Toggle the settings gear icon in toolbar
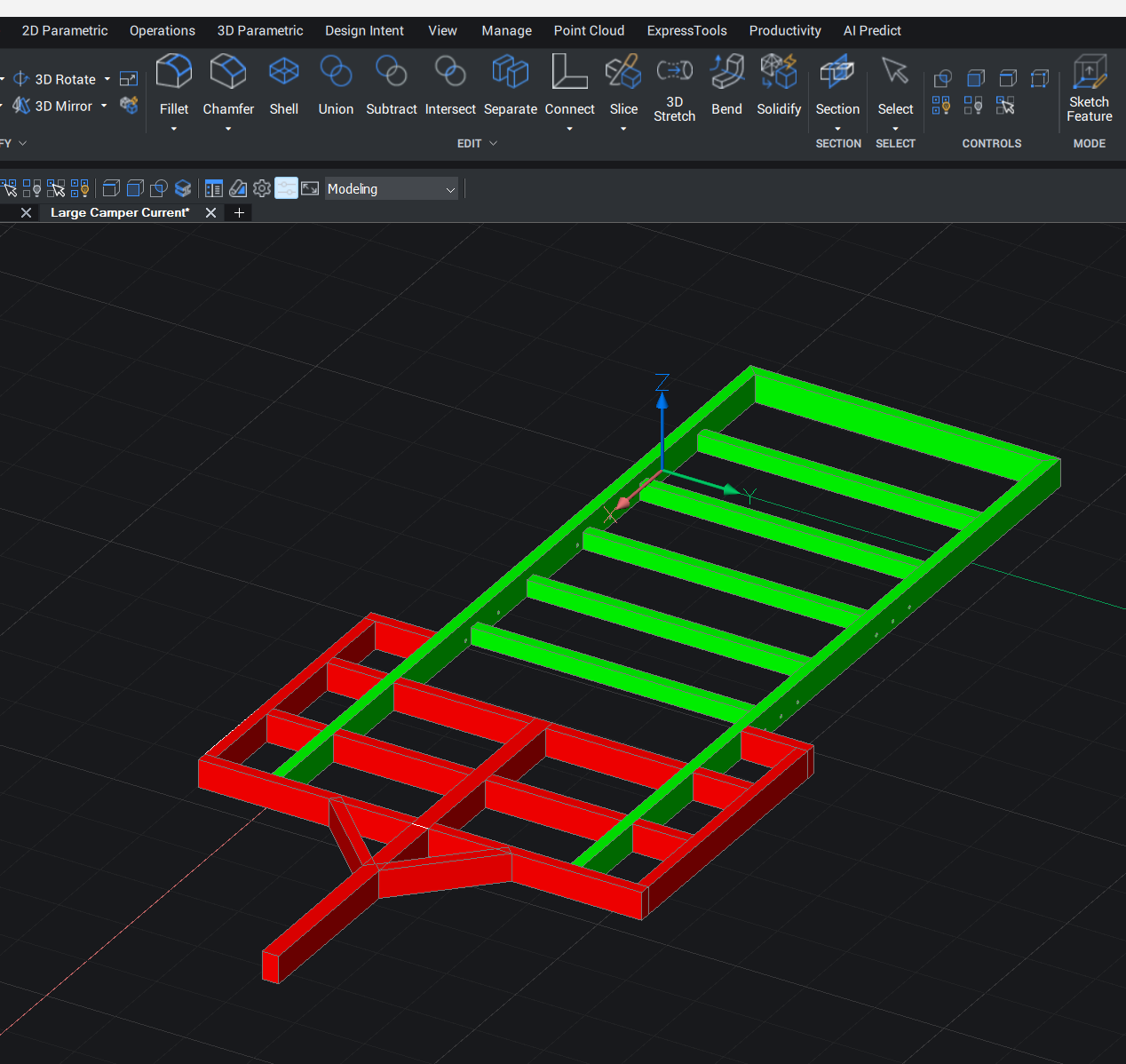This screenshot has width=1126, height=1064. (x=262, y=188)
